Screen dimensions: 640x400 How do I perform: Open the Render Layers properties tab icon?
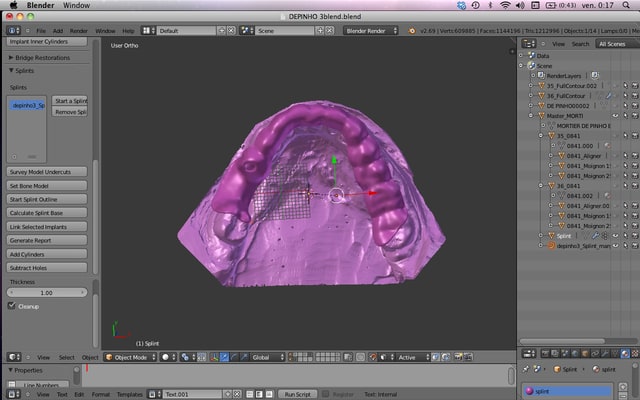555,353
